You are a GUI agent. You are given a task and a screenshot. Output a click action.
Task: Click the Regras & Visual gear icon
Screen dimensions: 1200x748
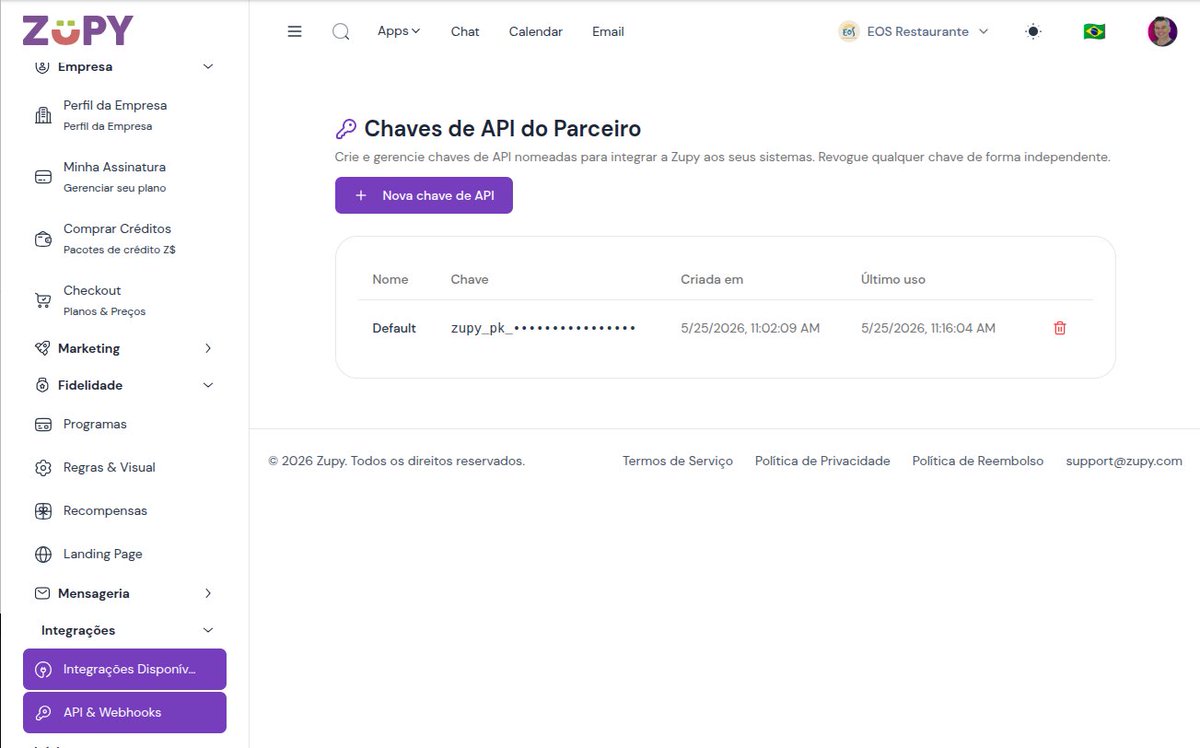[x=43, y=468]
